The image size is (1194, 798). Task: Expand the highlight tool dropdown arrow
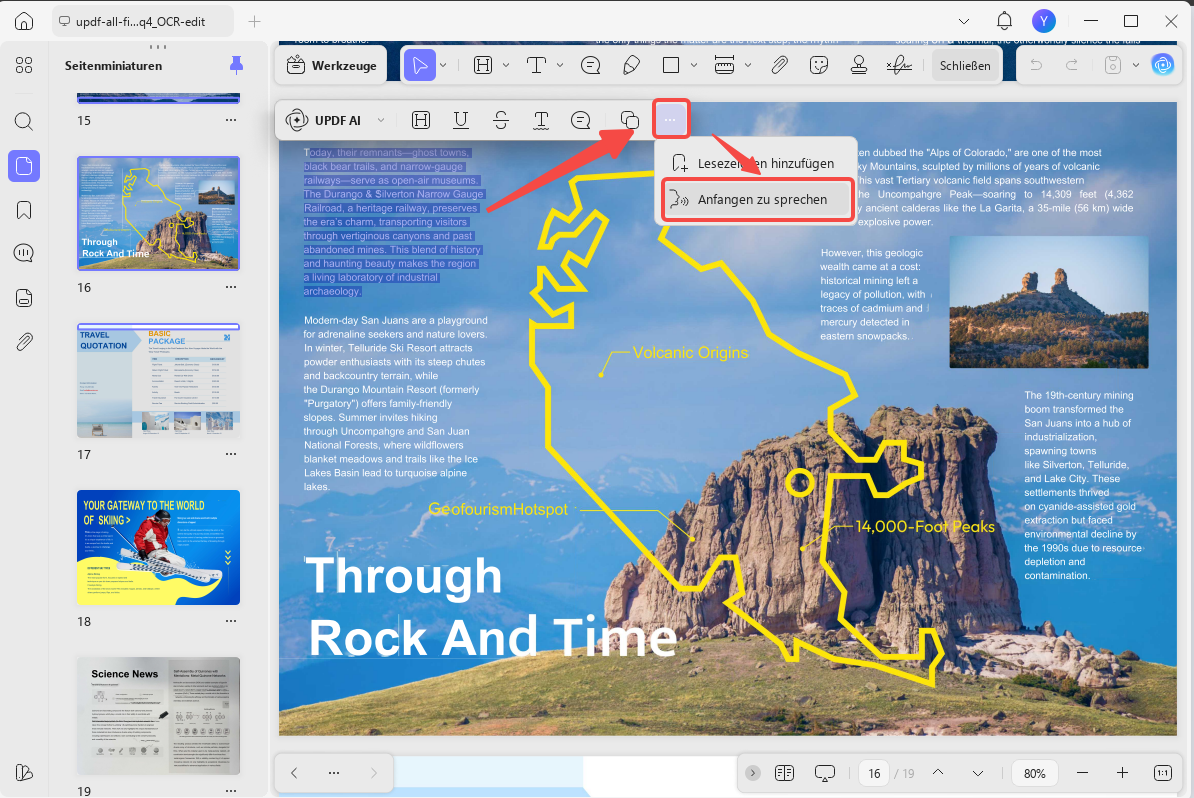tap(506, 65)
